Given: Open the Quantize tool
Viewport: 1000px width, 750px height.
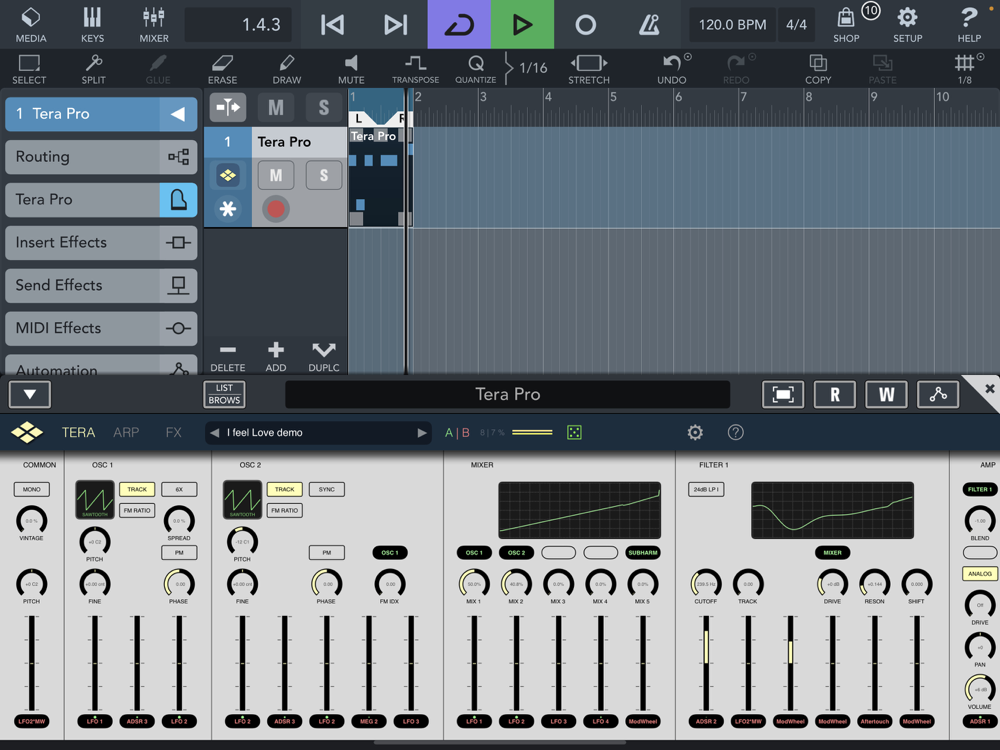Looking at the screenshot, I should pyautogui.click(x=475, y=68).
